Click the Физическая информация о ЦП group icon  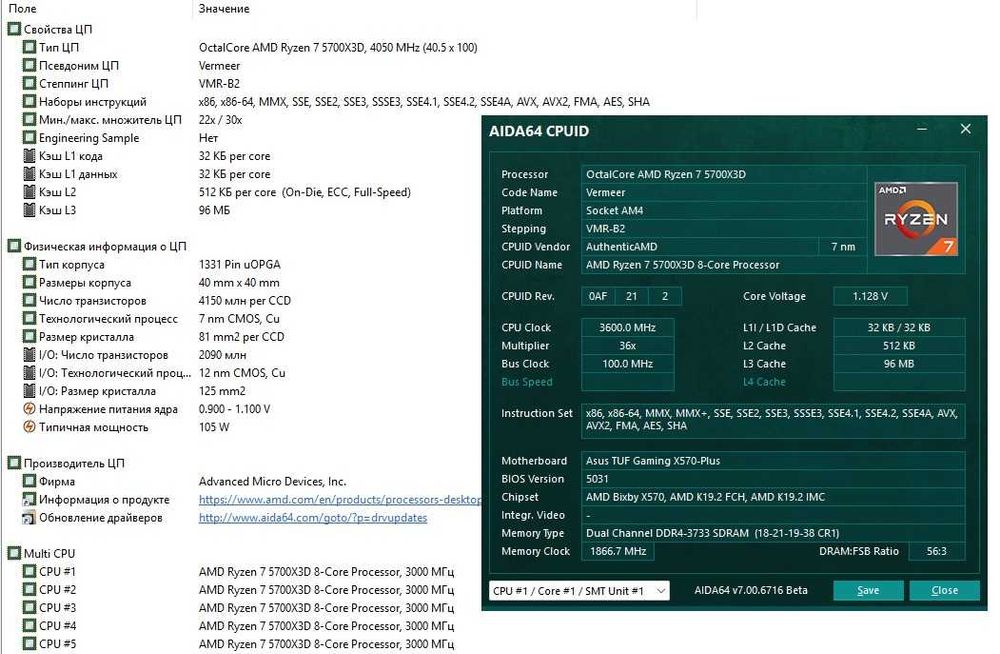[14, 246]
